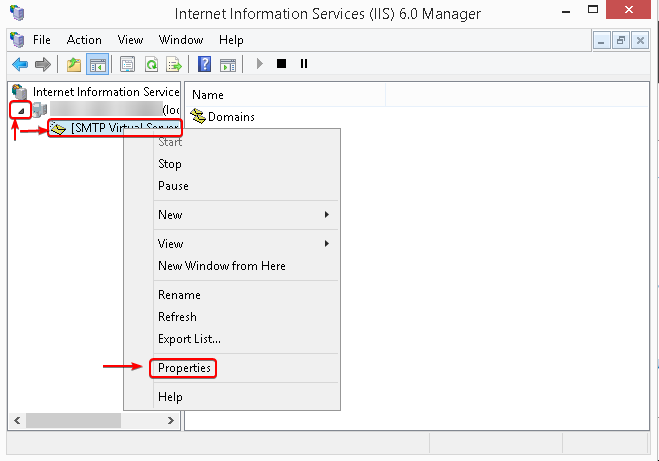Click the Start item play icon
Screen dimensions: 659x461
pos(260,63)
